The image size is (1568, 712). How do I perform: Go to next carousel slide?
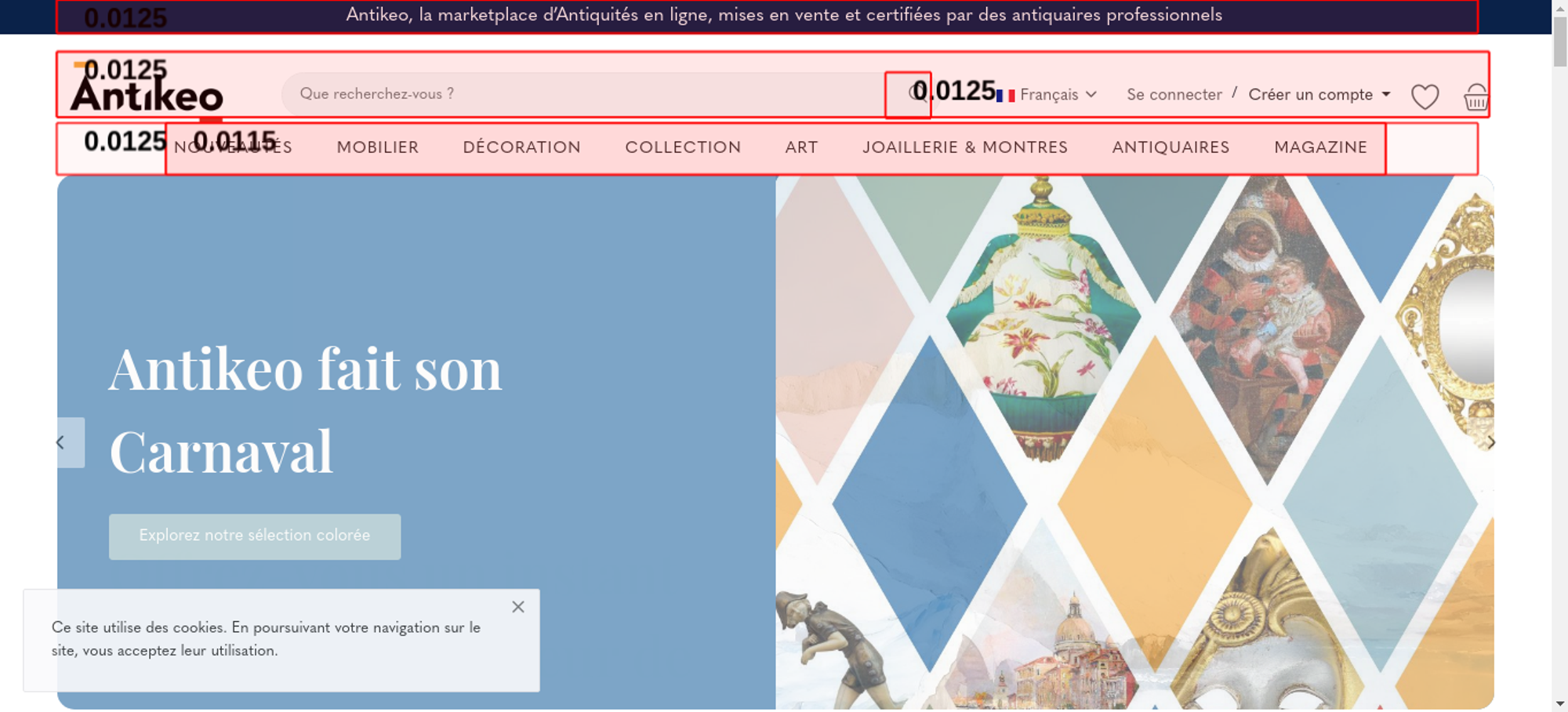tap(1490, 442)
